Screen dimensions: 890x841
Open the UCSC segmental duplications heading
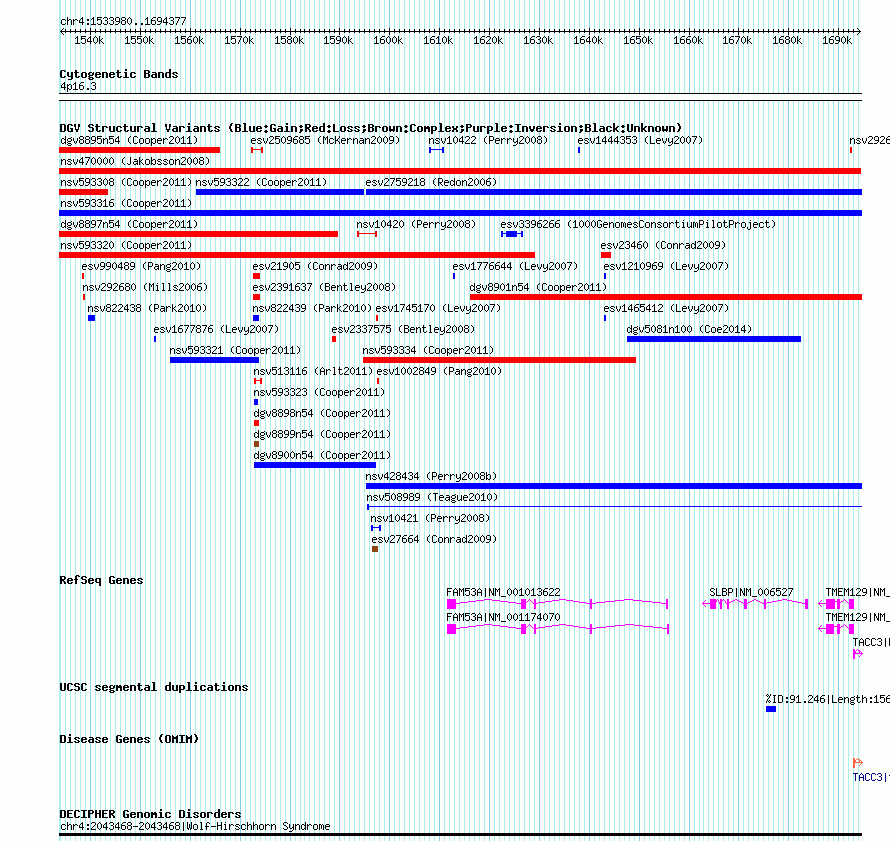(154, 687)
